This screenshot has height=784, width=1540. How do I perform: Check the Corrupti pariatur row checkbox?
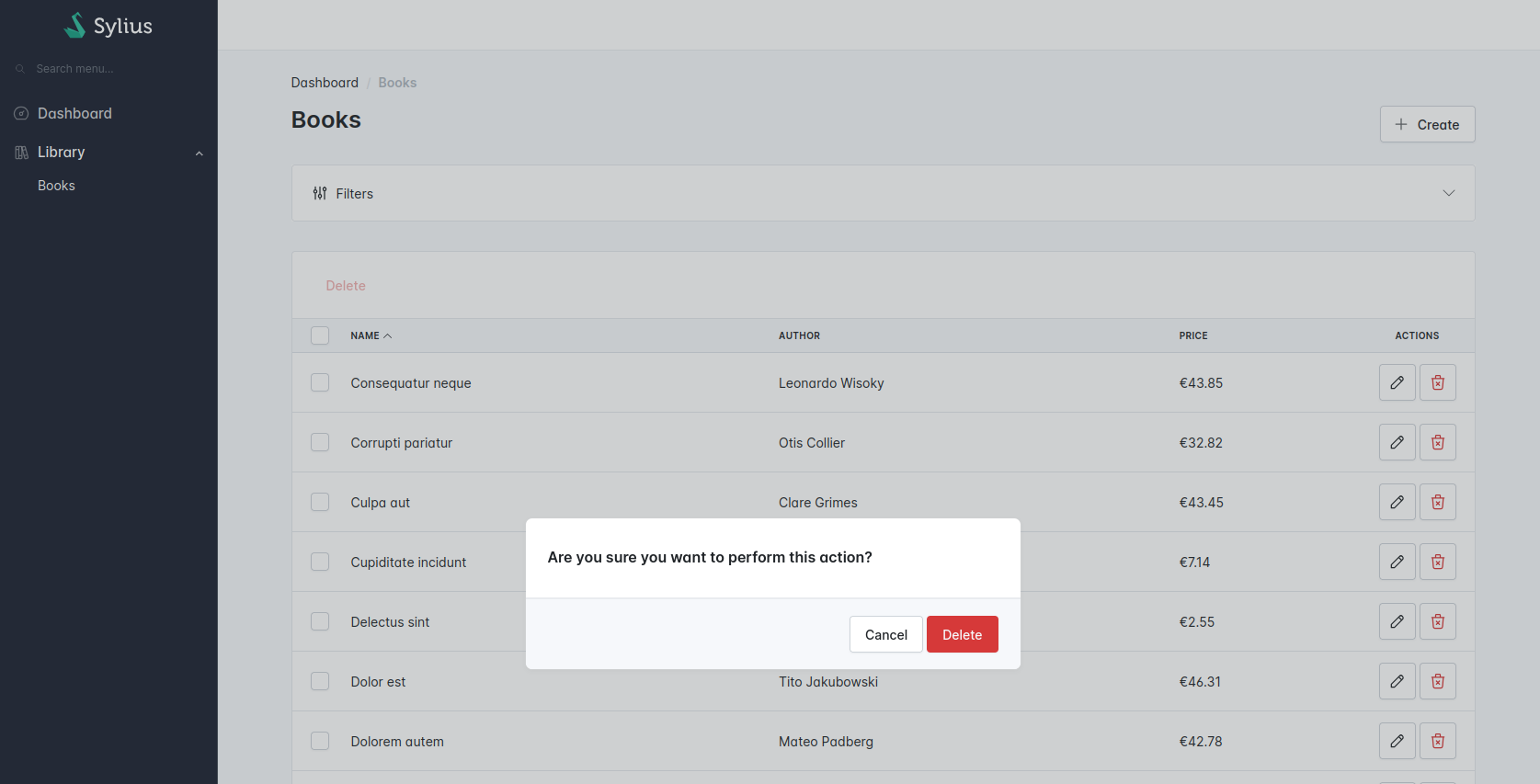320,442
